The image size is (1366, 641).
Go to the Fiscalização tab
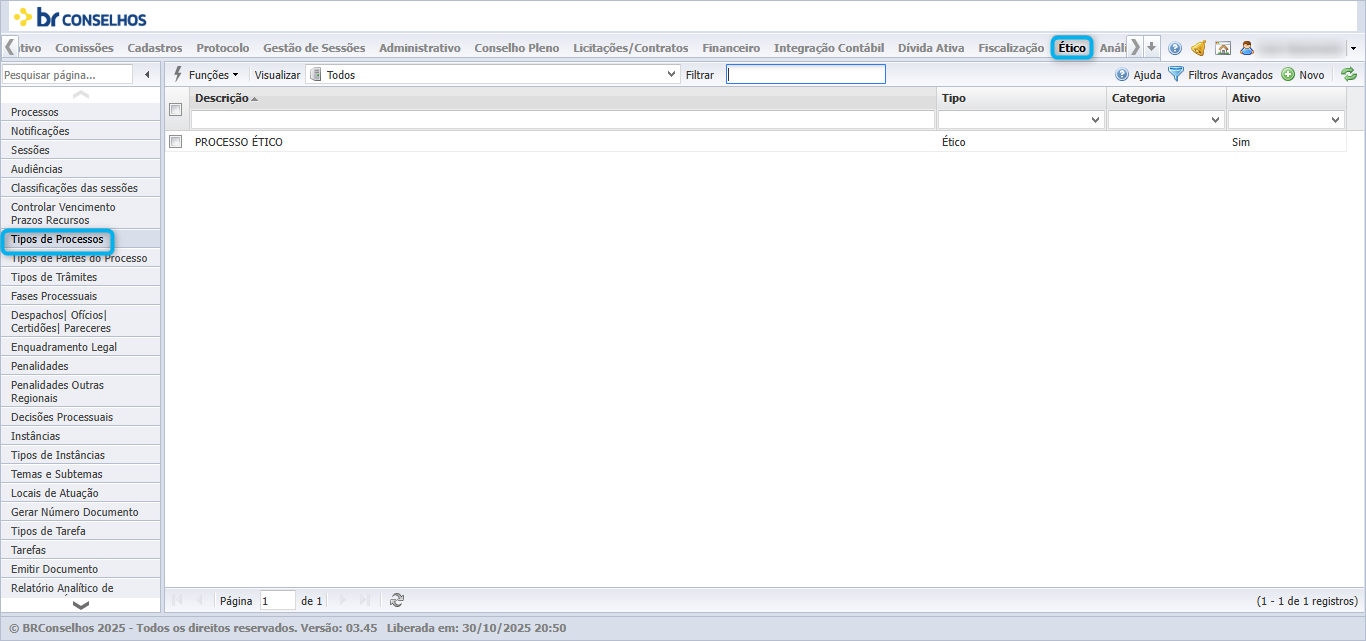coord(1011,48)
